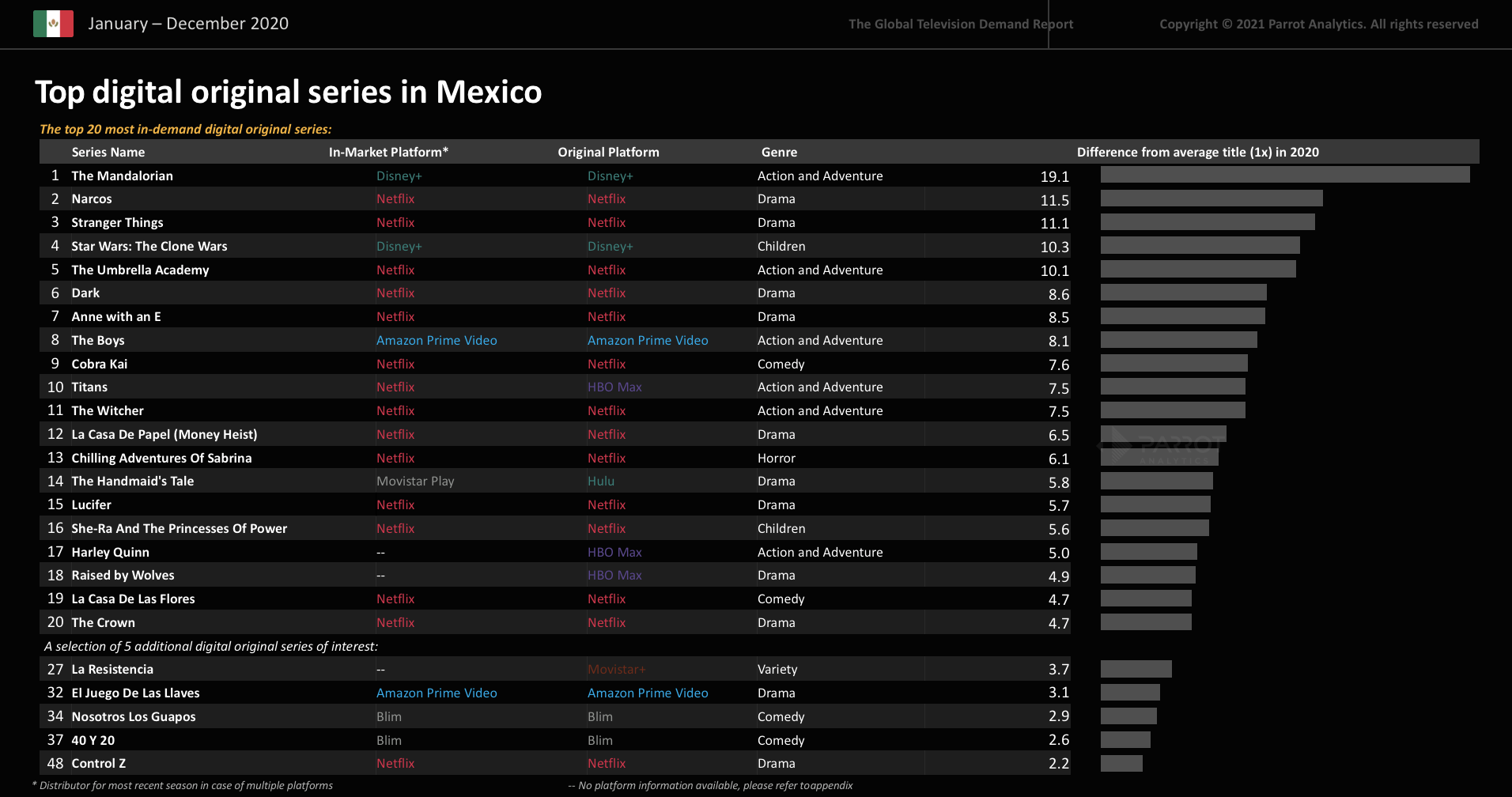This screenshot has height=797, width=1512.
Task: Click the 'Dark' series name
Action: (85, 293)
